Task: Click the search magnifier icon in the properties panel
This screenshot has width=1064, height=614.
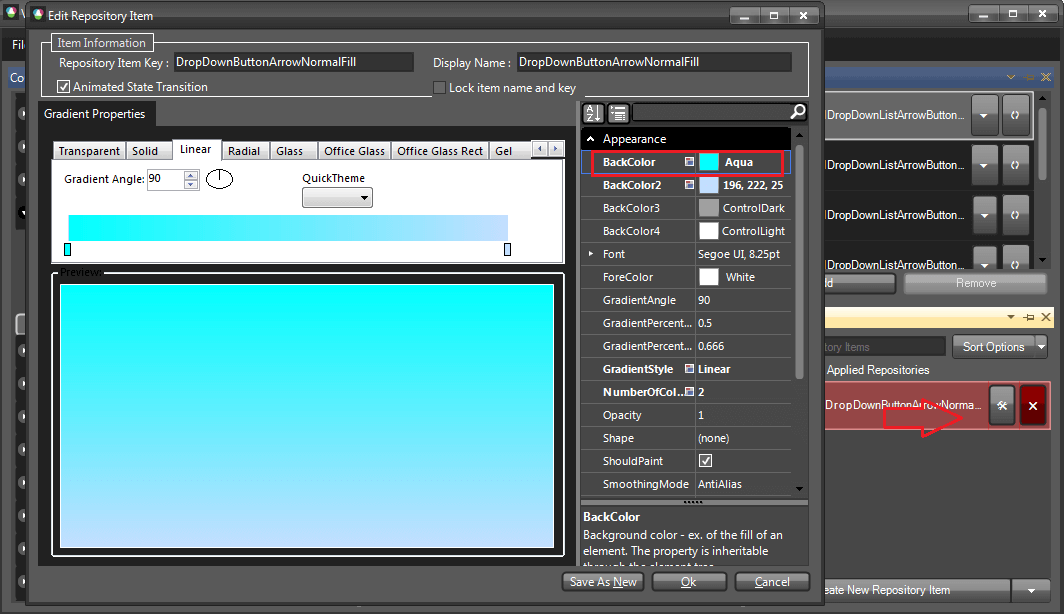Action: click(x=795, y=112)
